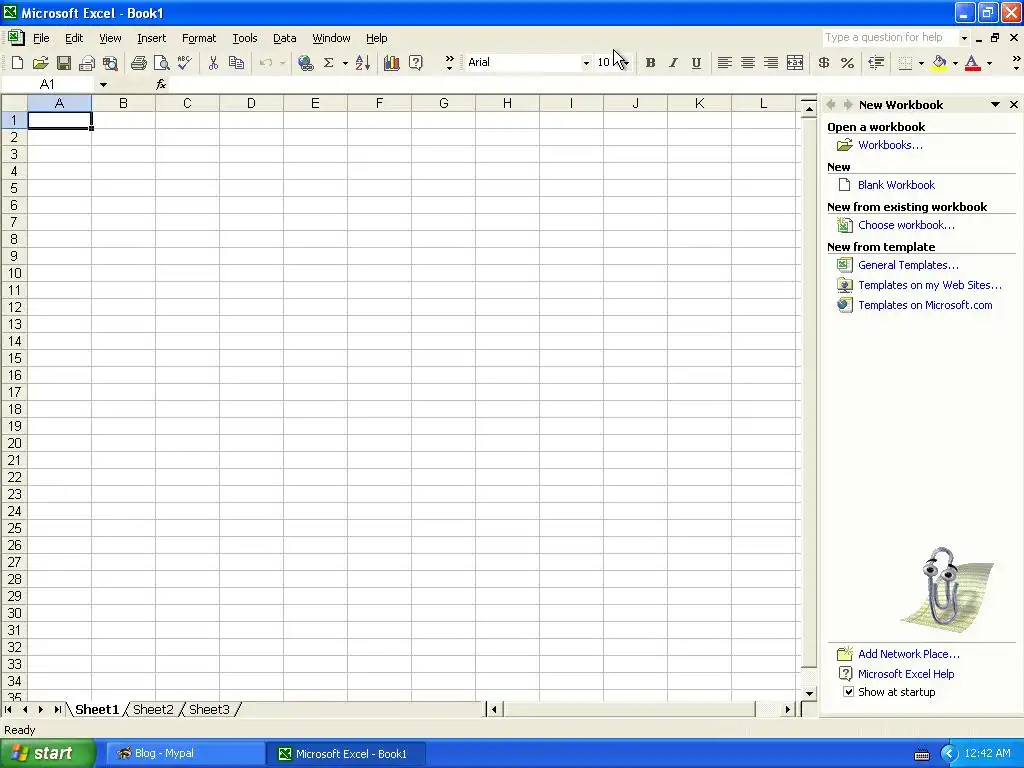Toggle Italic formatting
The height and width of the screenshot is (768, 1024).
click(x=673, y=63)
